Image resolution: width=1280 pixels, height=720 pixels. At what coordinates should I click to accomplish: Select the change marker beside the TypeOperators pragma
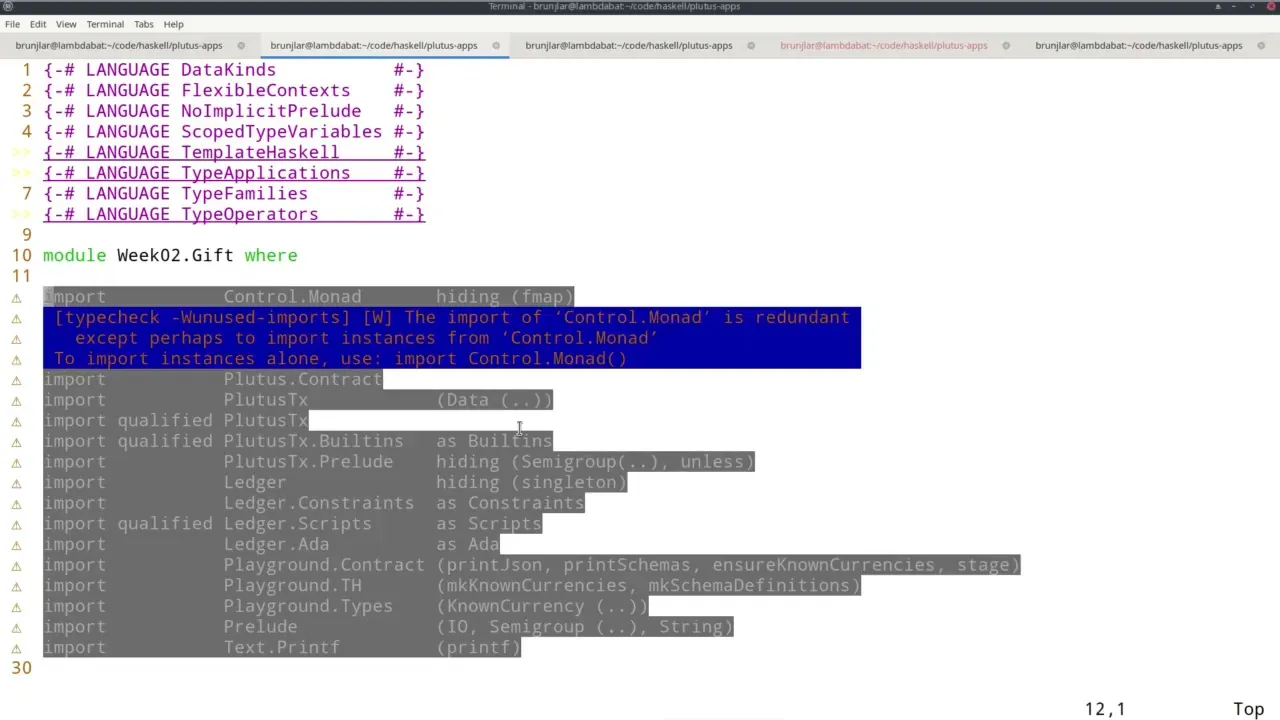click(x=20, y=214)
